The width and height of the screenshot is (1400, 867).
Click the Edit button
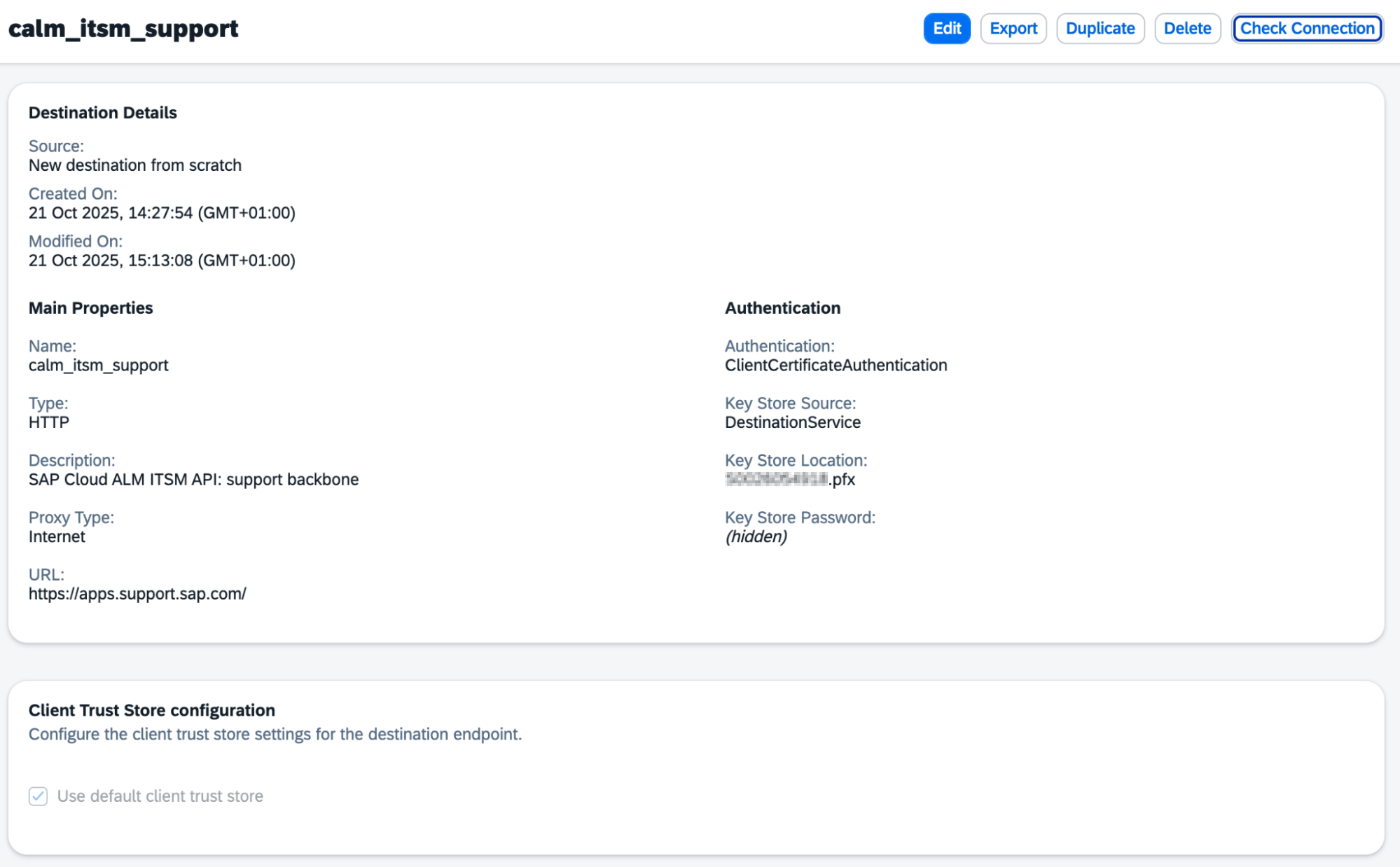tap(946, 29)
